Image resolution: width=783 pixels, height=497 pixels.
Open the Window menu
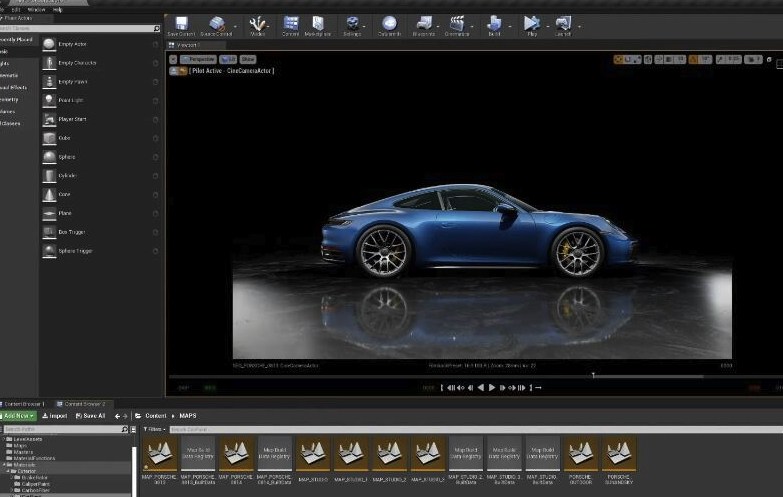pos(36,9)
